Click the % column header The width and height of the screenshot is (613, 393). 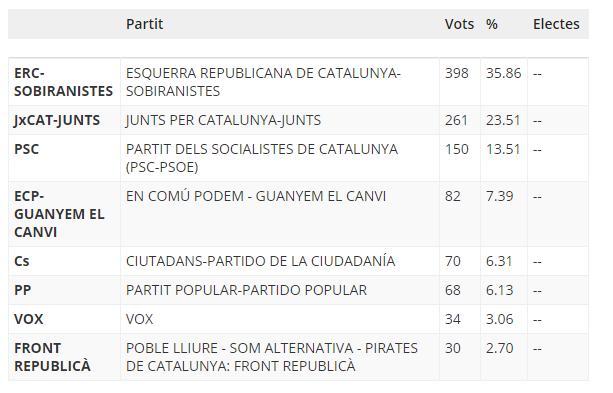(x=492, y=24)
